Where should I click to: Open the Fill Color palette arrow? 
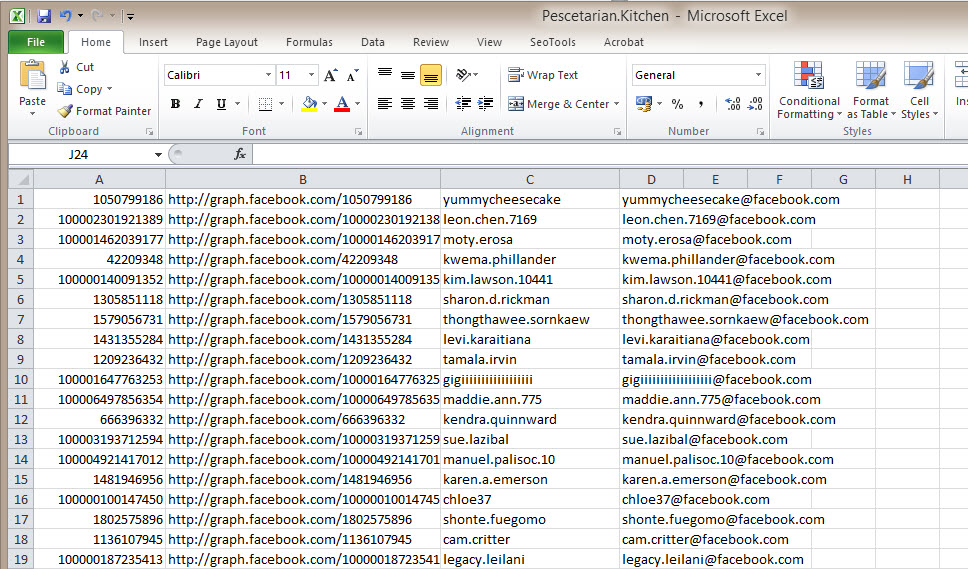(324, 104)
